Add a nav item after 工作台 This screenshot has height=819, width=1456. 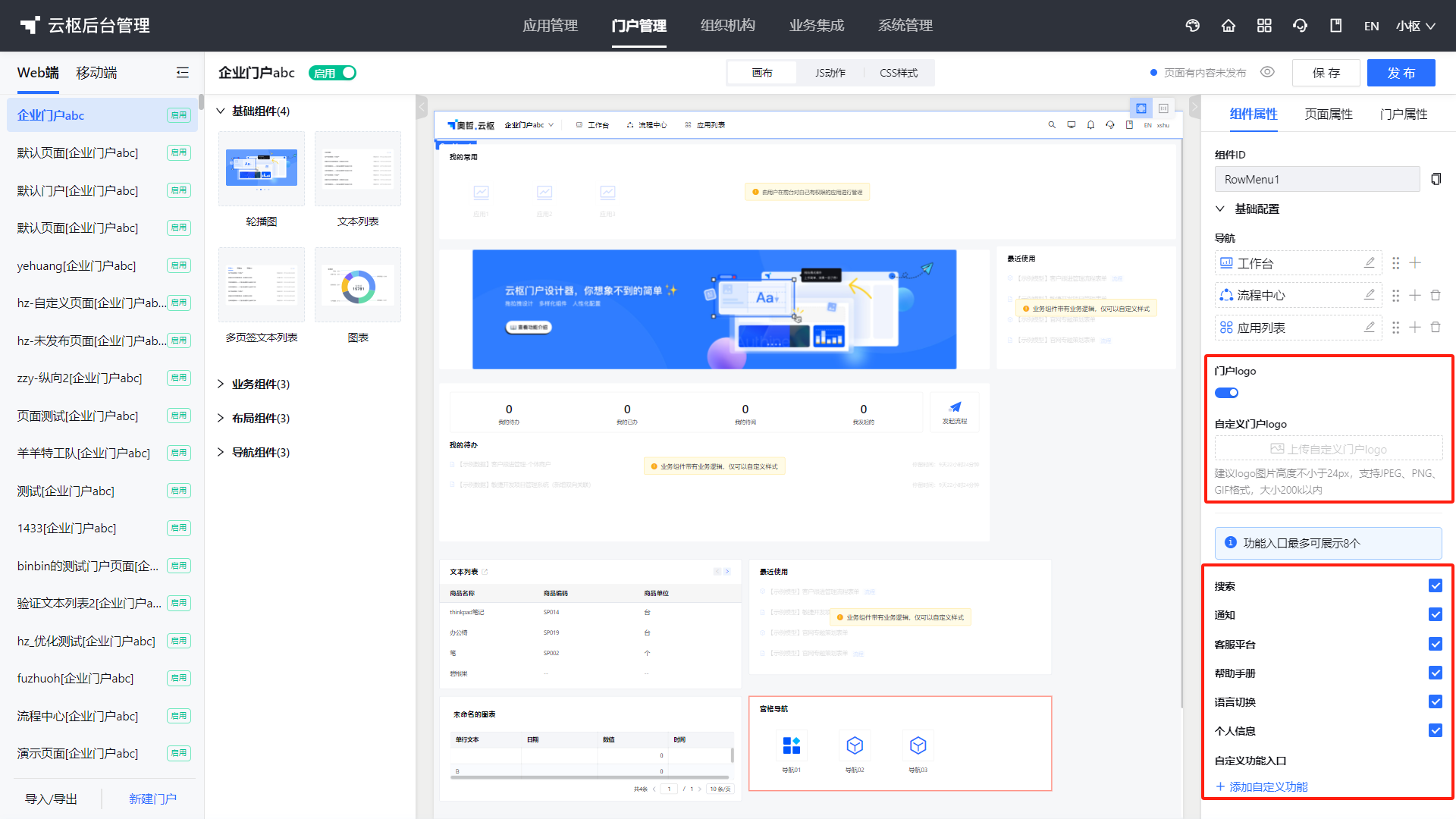pos(1415,263)
